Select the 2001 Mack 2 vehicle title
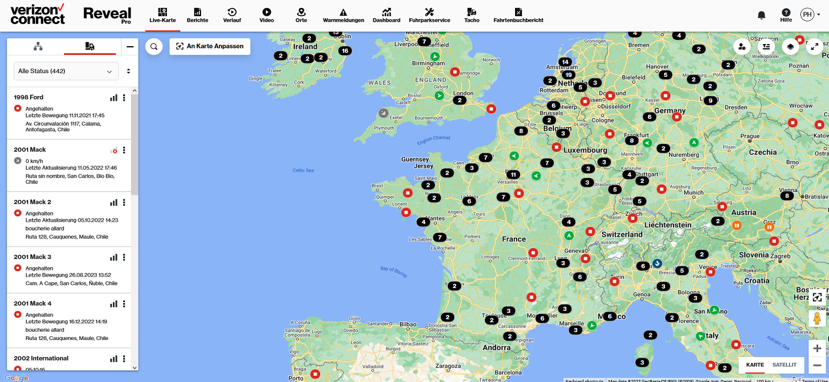The image size is (829, 382). (32, 202)
